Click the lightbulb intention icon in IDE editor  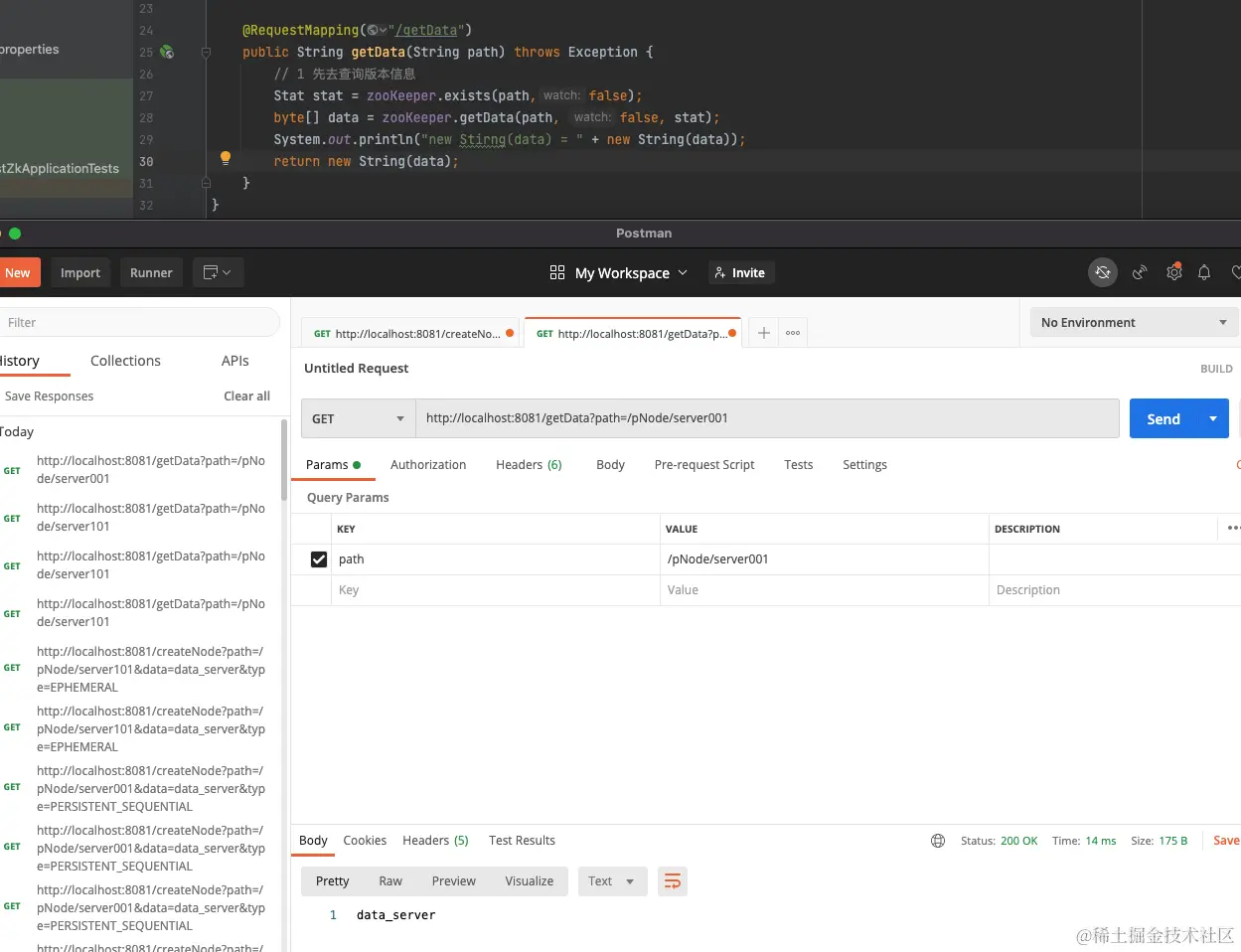point(226,158)
